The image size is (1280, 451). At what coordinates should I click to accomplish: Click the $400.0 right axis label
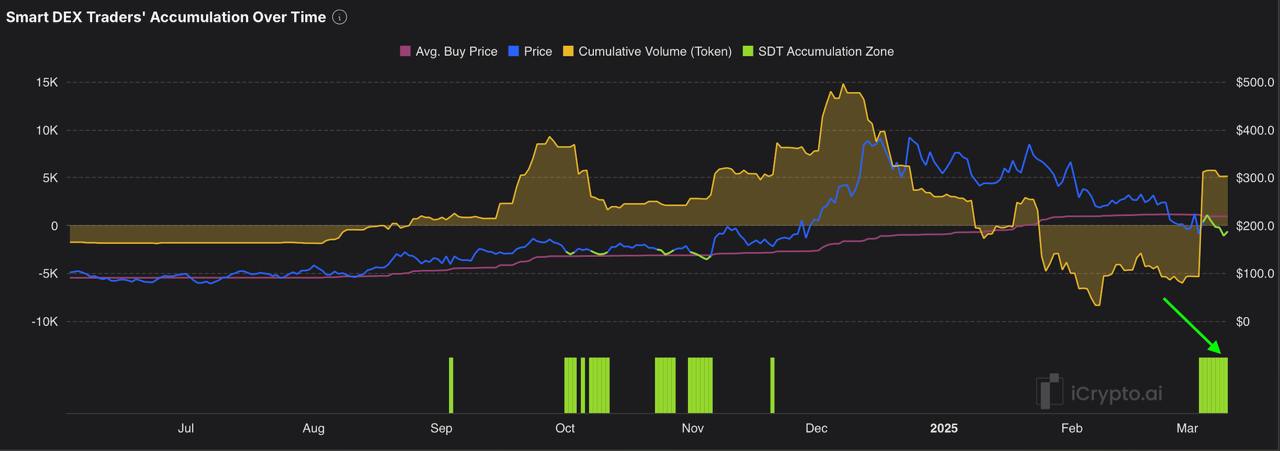(1254, 130)
